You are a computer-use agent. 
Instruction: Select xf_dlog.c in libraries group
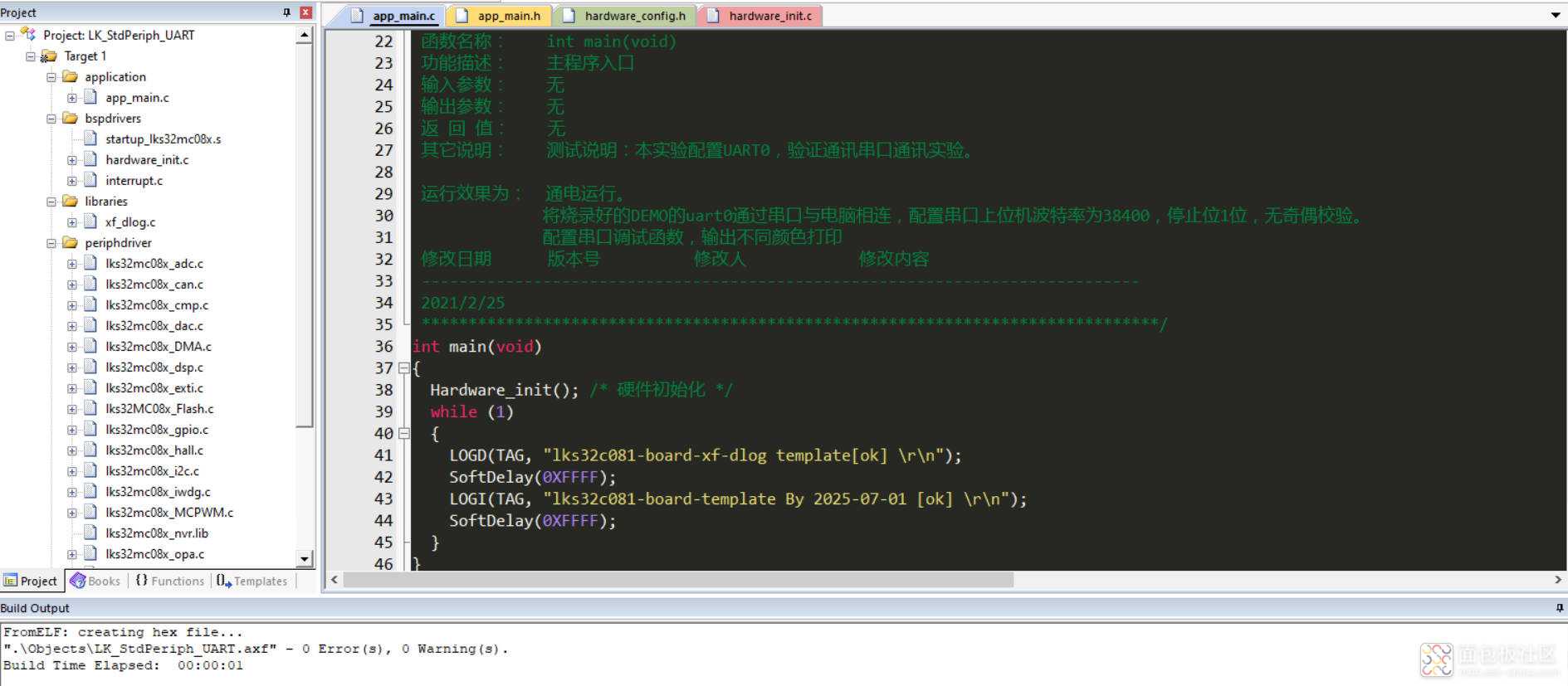[x=130, y=221]
